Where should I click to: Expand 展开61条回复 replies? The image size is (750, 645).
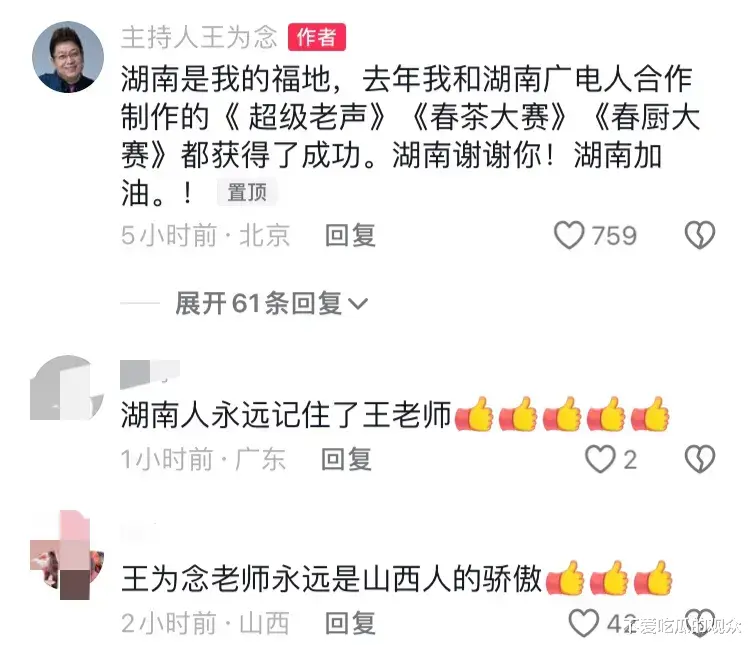coord(271,303)
